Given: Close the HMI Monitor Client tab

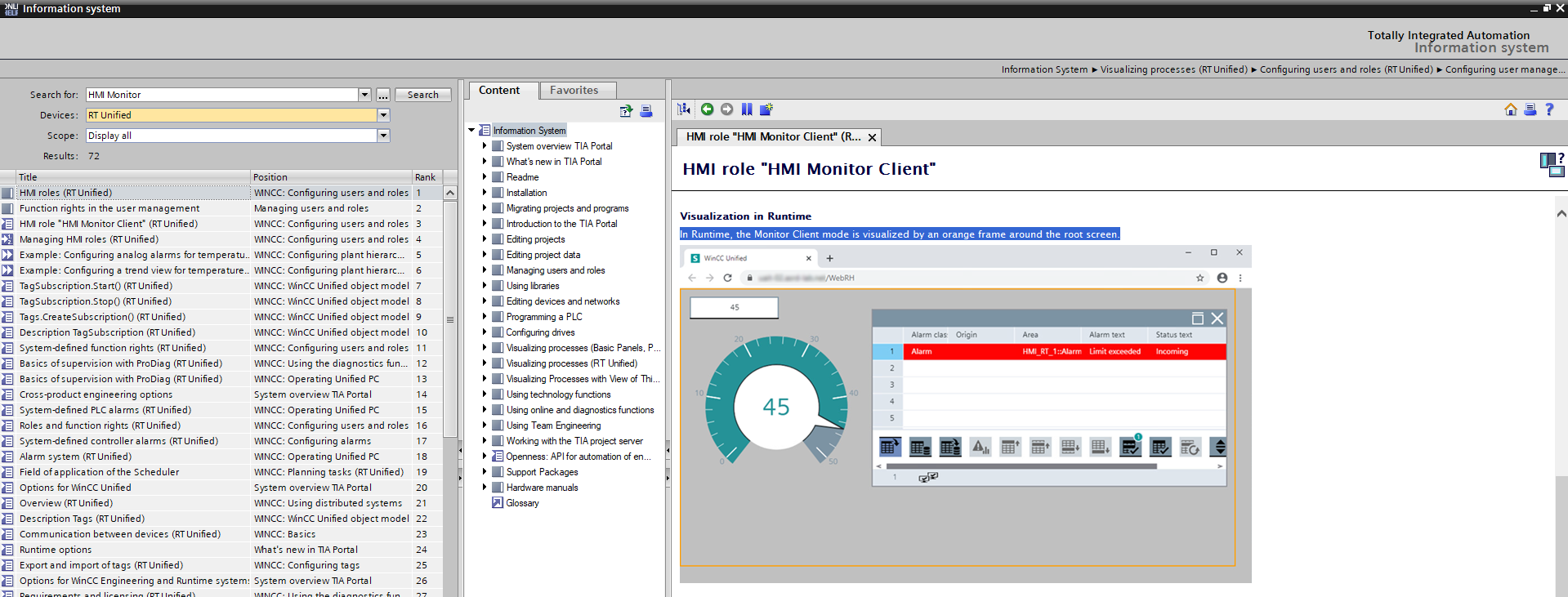Looking at the screenshot, I should click(872, 137).
